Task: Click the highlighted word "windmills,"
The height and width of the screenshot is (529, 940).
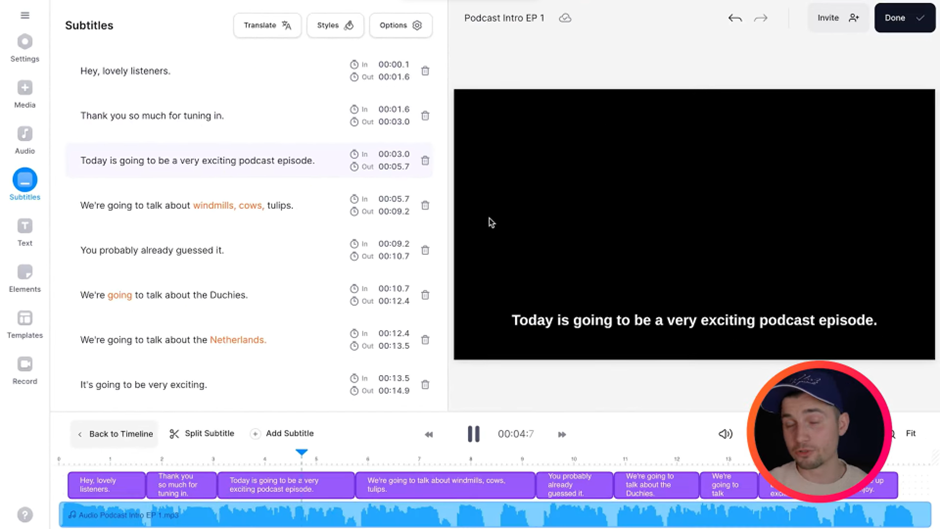Action: click(x=214, y=205)
